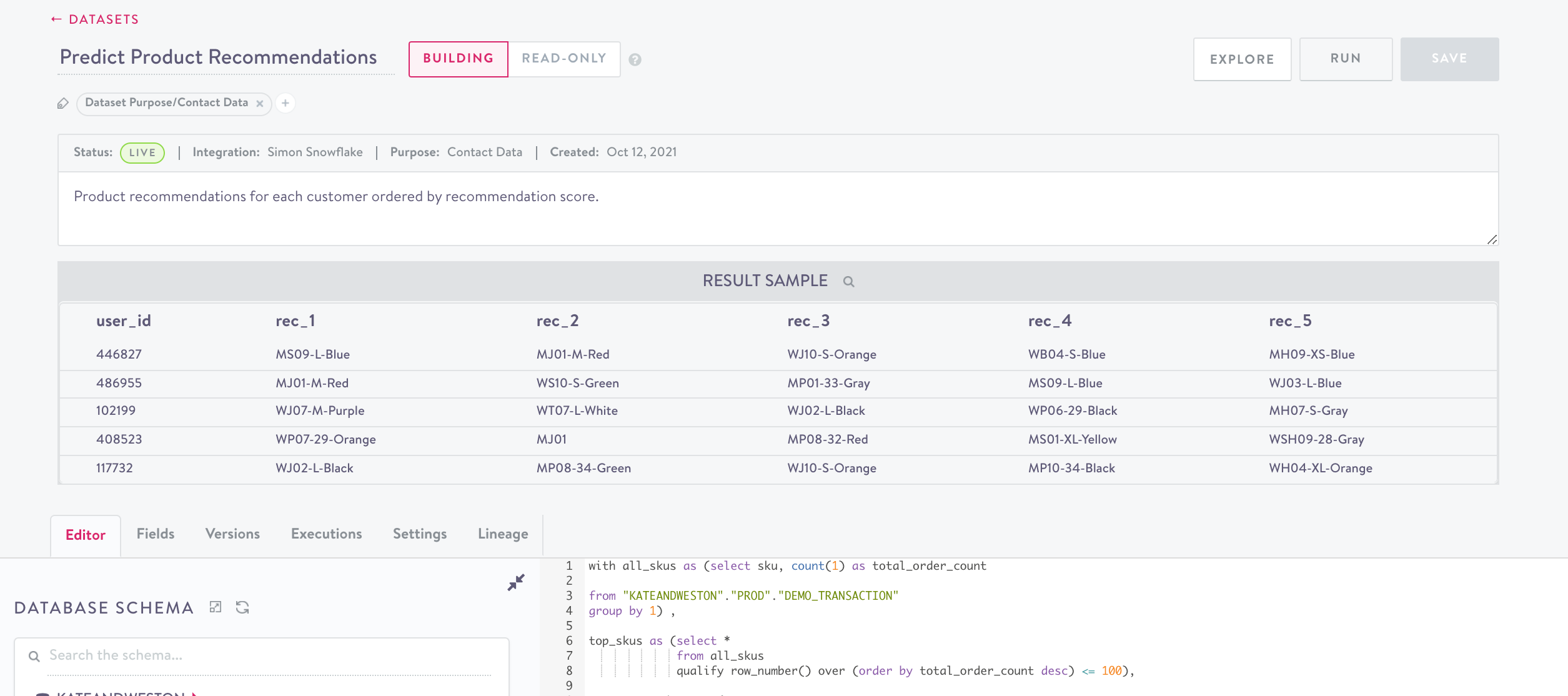The width and height of the screenshot is (1568, 696).
Task: Click the WJ03-L-Blue cell
Action: 1305,383
